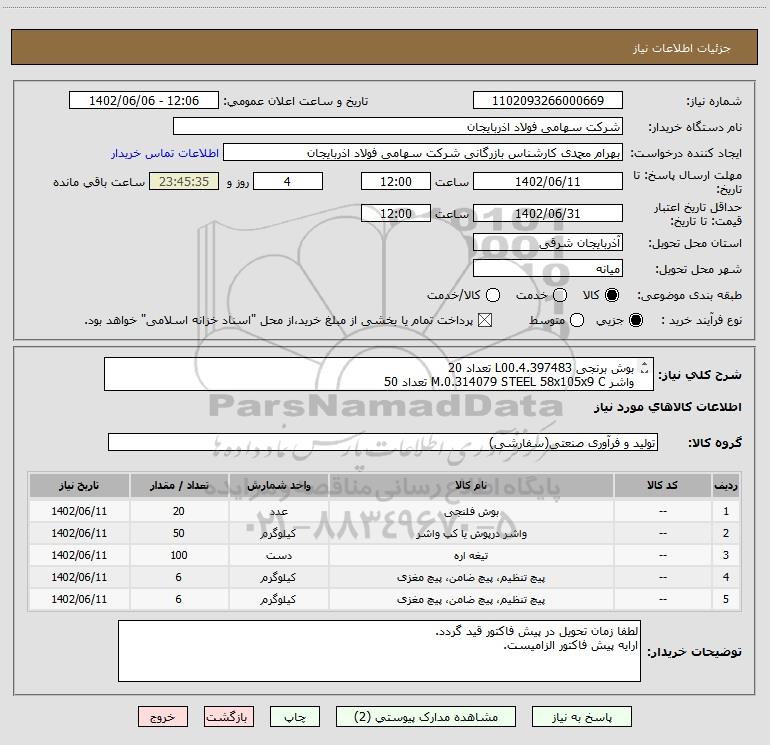The image size is (770, 745).
Task: Click unit دست in row 3
Action: (278, 556)
